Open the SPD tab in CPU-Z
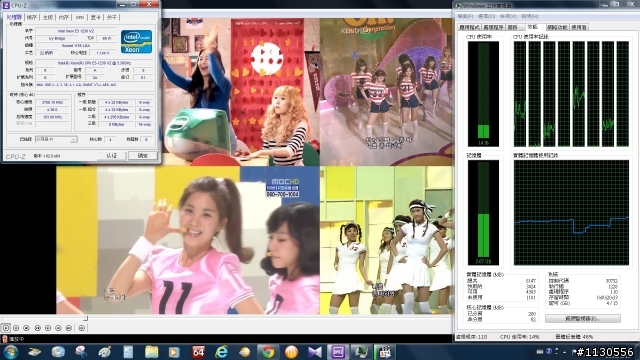640x360 pixels. click(x=80, y=17)
